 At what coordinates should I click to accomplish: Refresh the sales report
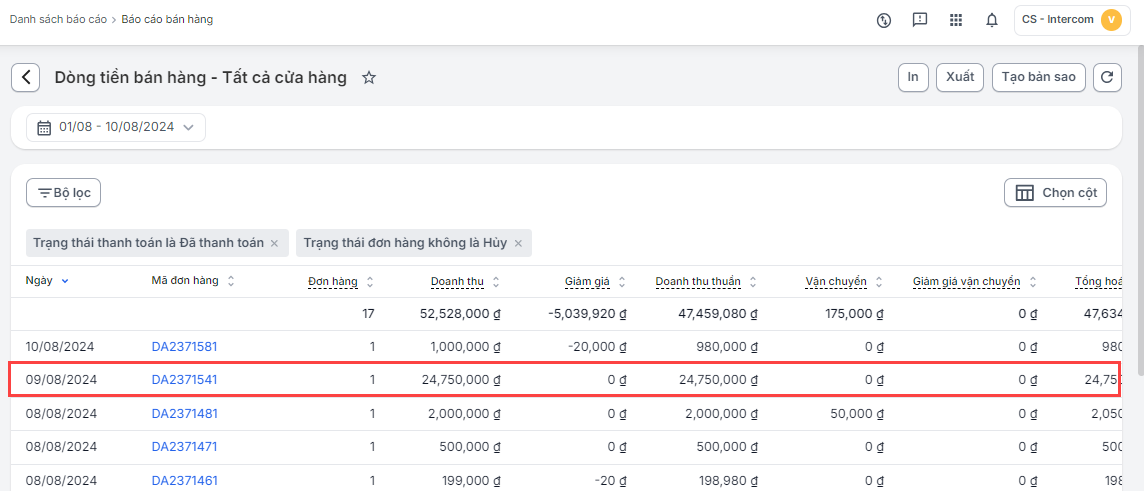[x=1107, y=77]
